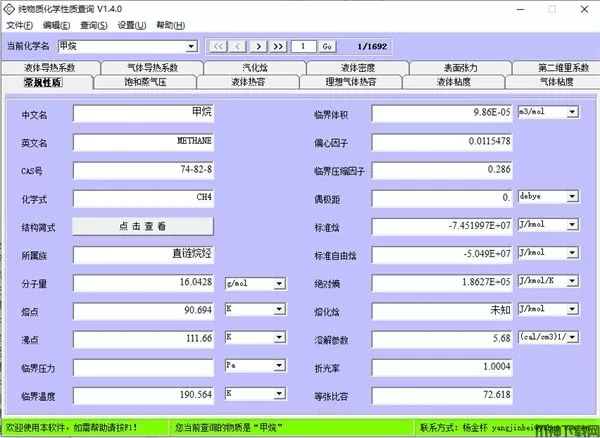
Task: Switch to the 气体导热系数 tab
Action: [152, 68]
